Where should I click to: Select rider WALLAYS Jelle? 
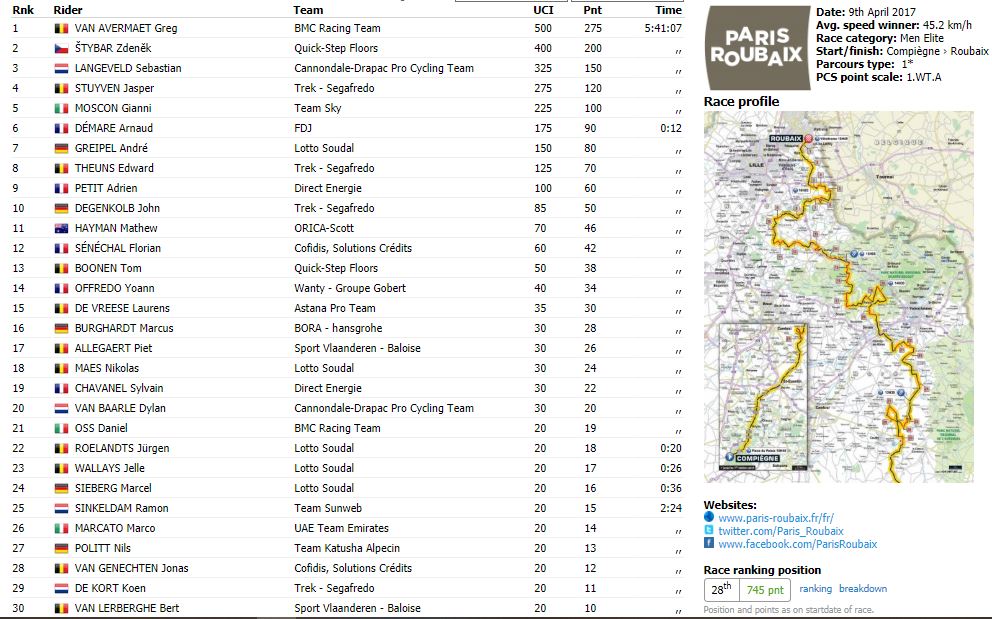[109, 468]
